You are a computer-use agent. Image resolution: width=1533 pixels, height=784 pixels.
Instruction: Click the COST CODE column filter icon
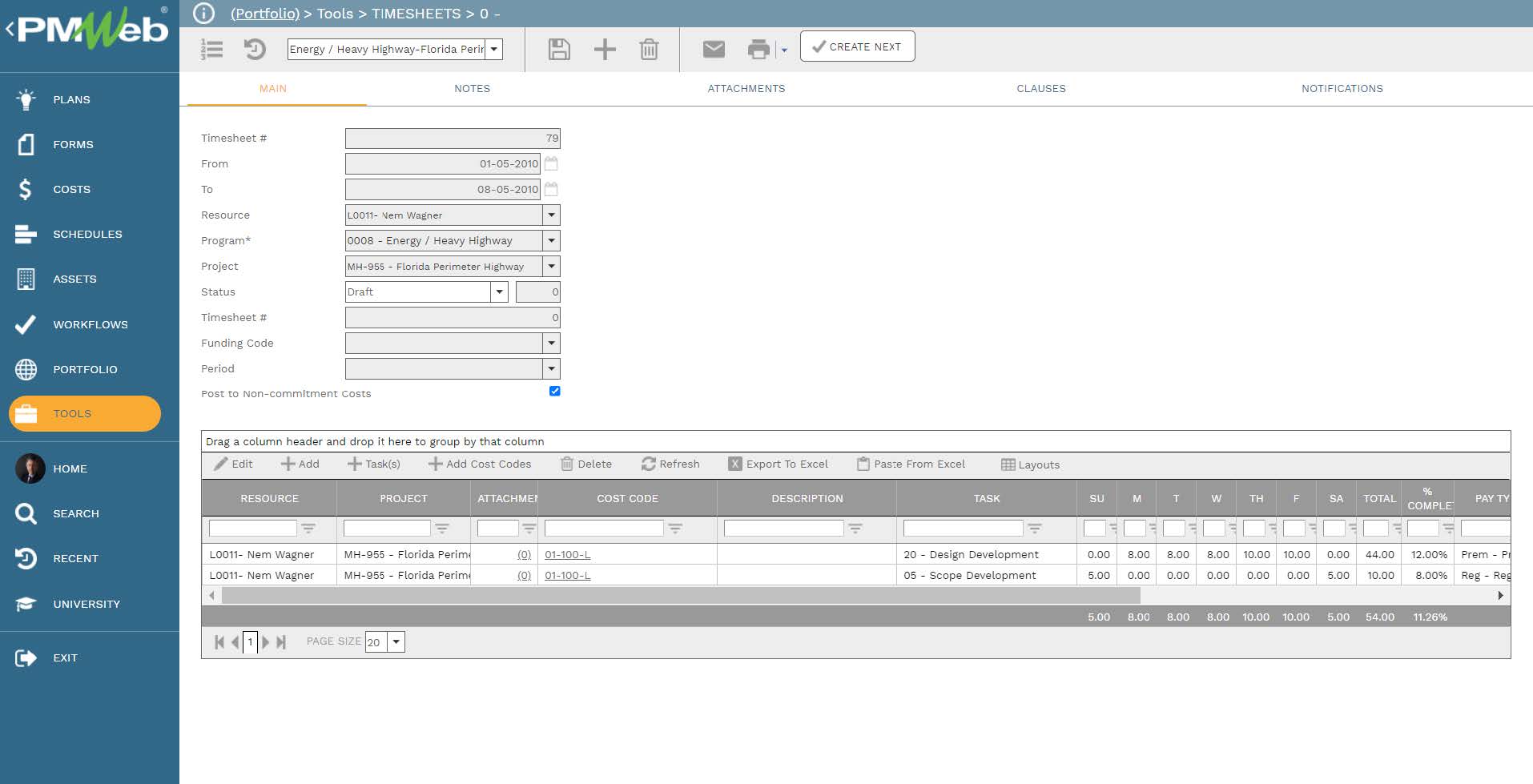pyautogui.click(x=675, y=529)
